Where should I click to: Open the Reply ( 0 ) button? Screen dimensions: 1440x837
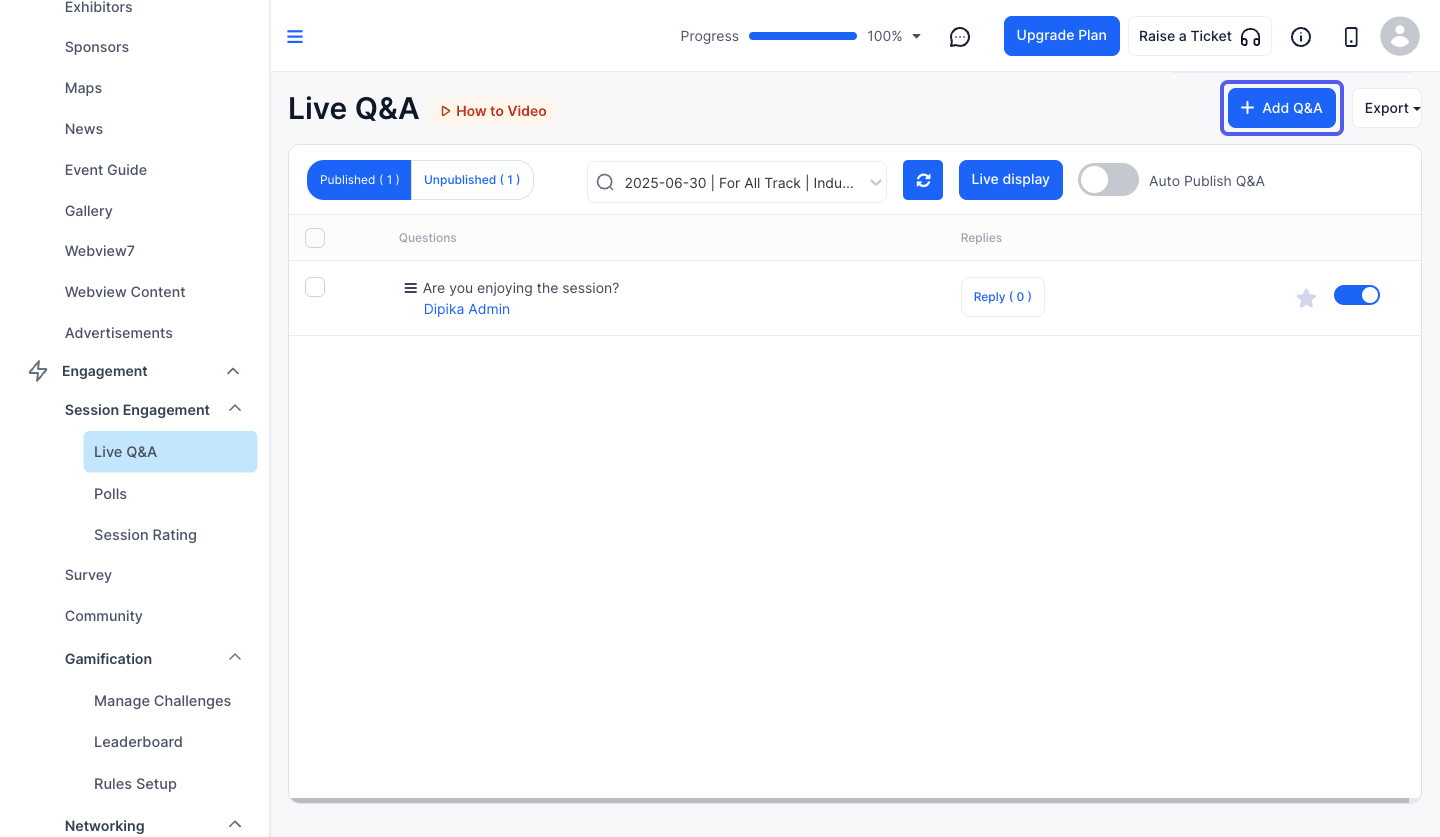[x=1003, y=297]
